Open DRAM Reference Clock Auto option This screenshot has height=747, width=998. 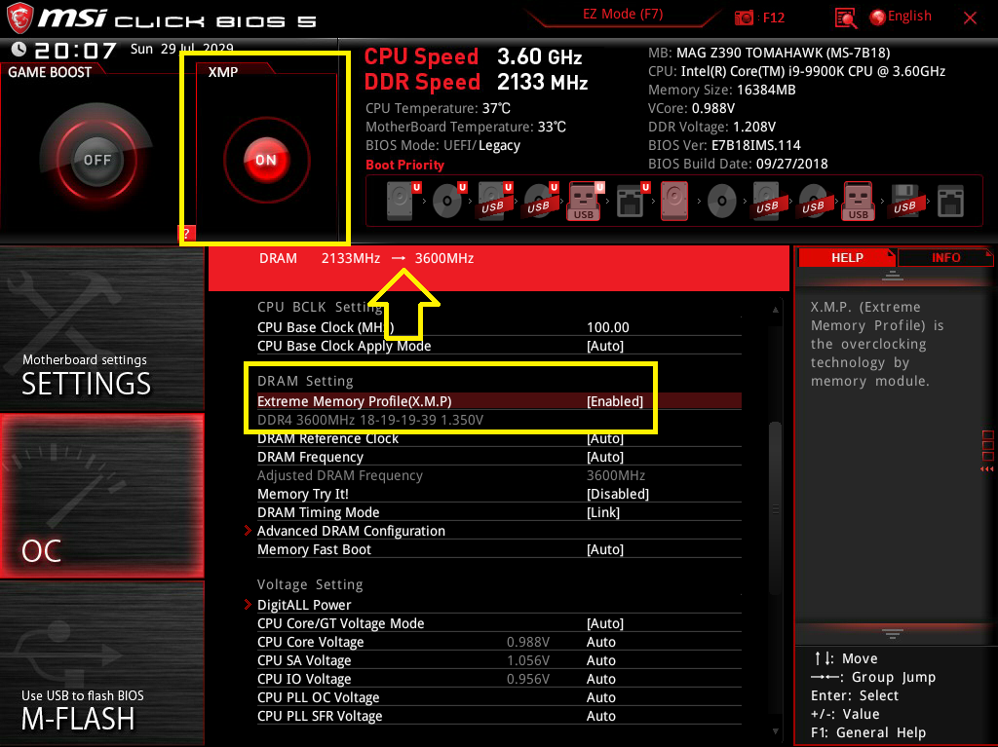[605, 438]
